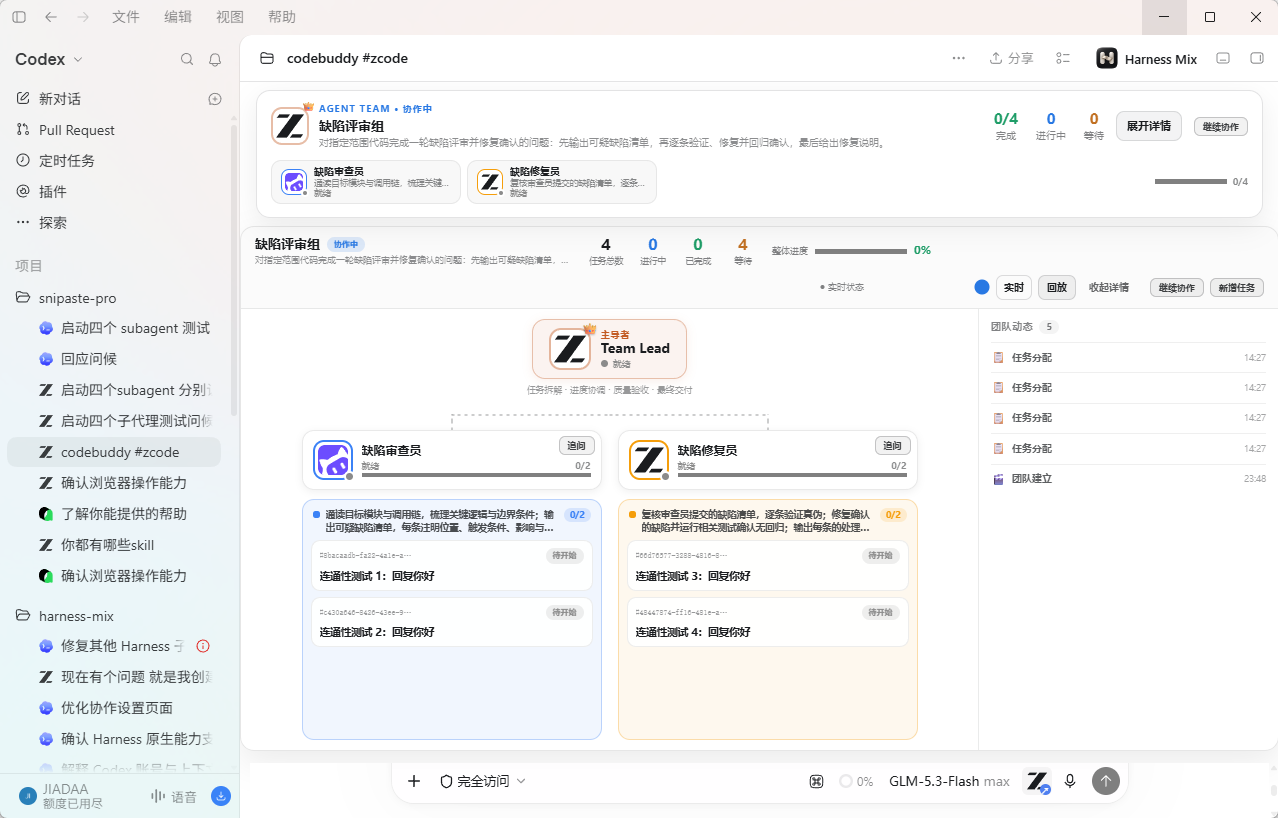1278x818 pixels.
Task: Click 追问 on 缺陷修复员 card
Action: tap(893, 446)
